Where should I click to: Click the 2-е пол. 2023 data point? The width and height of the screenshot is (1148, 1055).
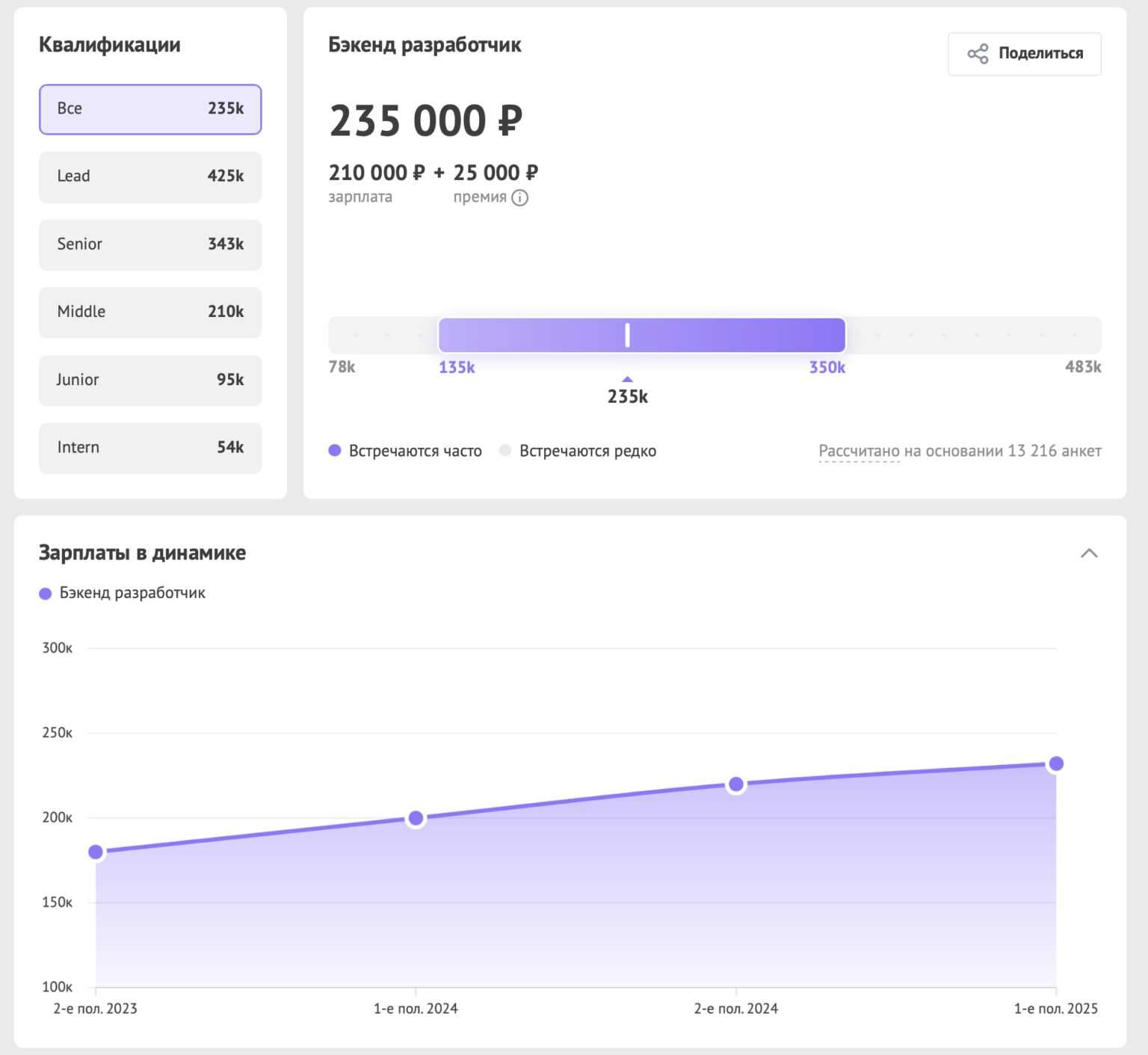pyautogui.click(x=96, y=852)
